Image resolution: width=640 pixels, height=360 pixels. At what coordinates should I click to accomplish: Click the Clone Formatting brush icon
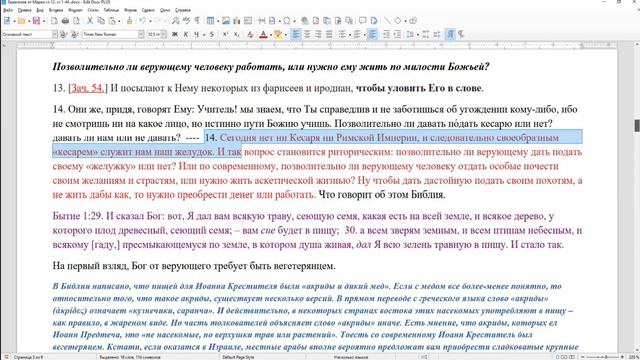coord(129,21)
